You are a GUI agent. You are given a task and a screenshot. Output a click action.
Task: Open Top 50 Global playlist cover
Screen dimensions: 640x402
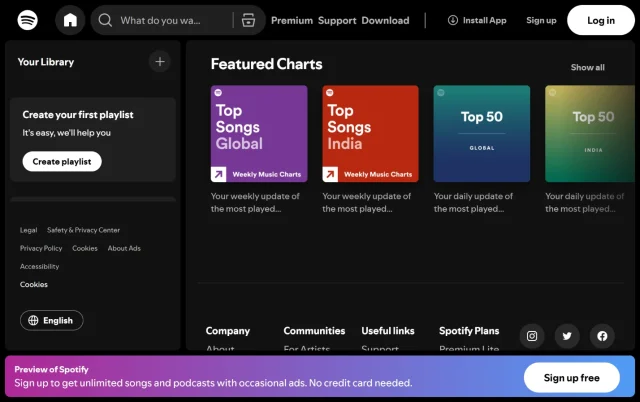tap(482, 133)
